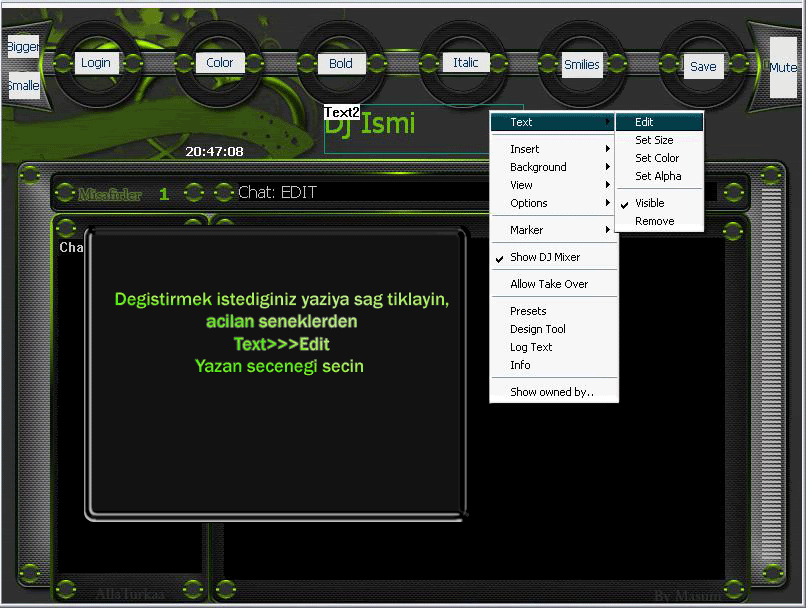Toggle Bold text formatting
Viewport: 808px width, 608px height.
(x=341, y=63)
